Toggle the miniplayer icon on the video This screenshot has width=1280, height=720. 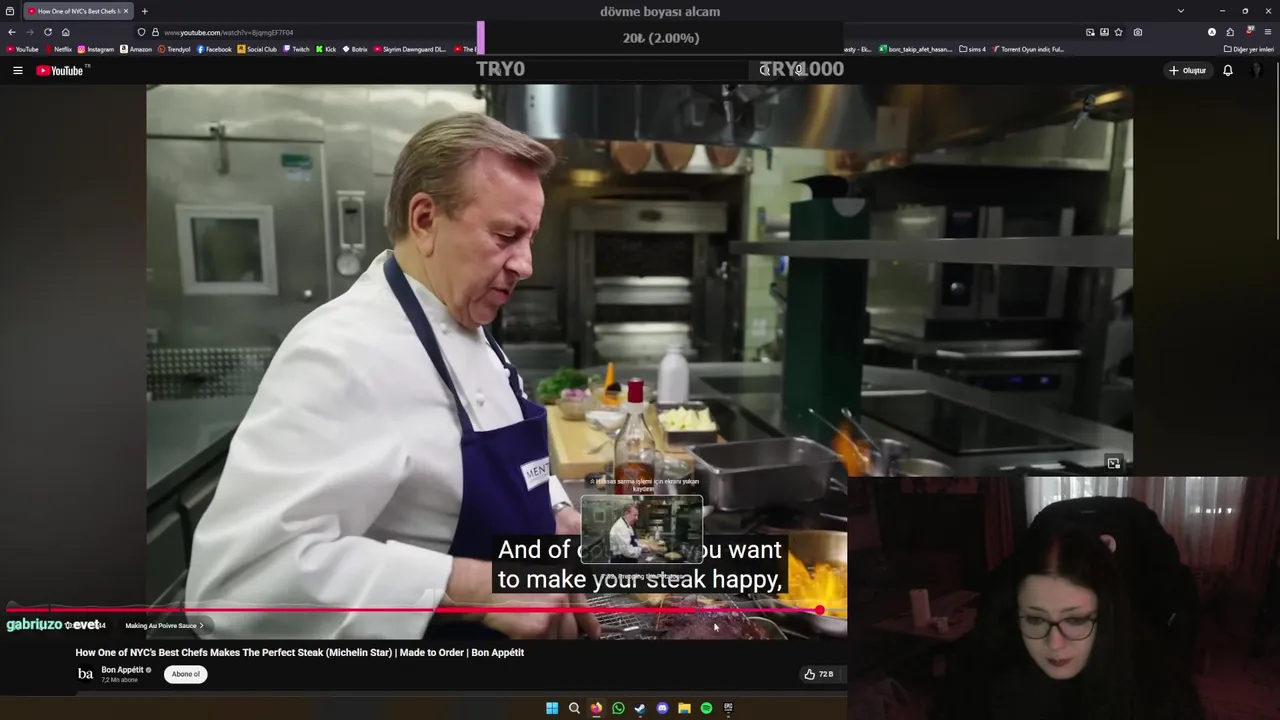click(x=1113, y=463)
